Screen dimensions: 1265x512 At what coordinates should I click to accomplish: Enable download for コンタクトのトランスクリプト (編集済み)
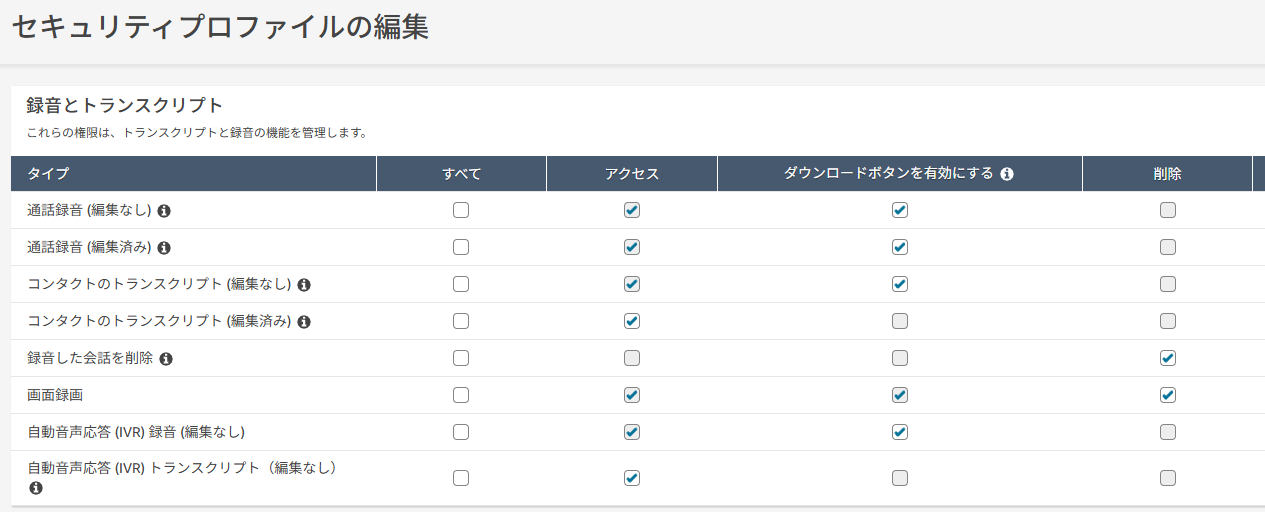[899, 321]
